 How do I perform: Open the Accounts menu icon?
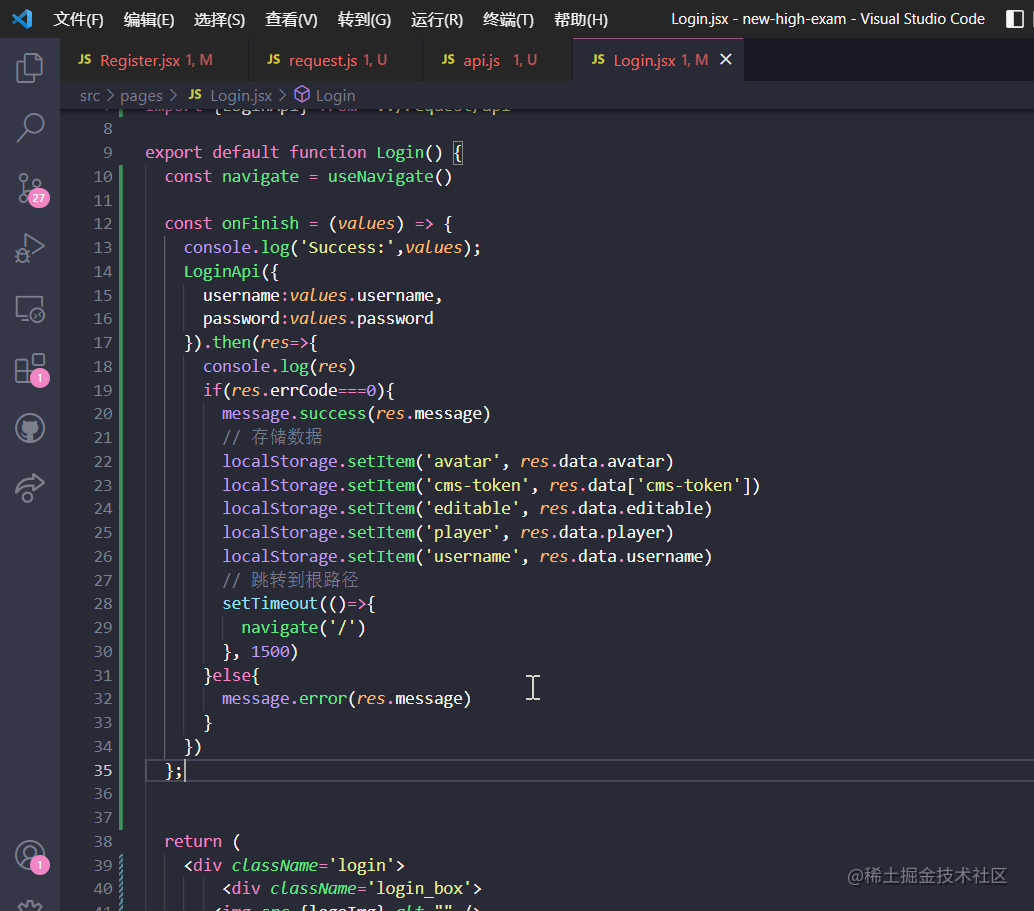coord(30,856)
